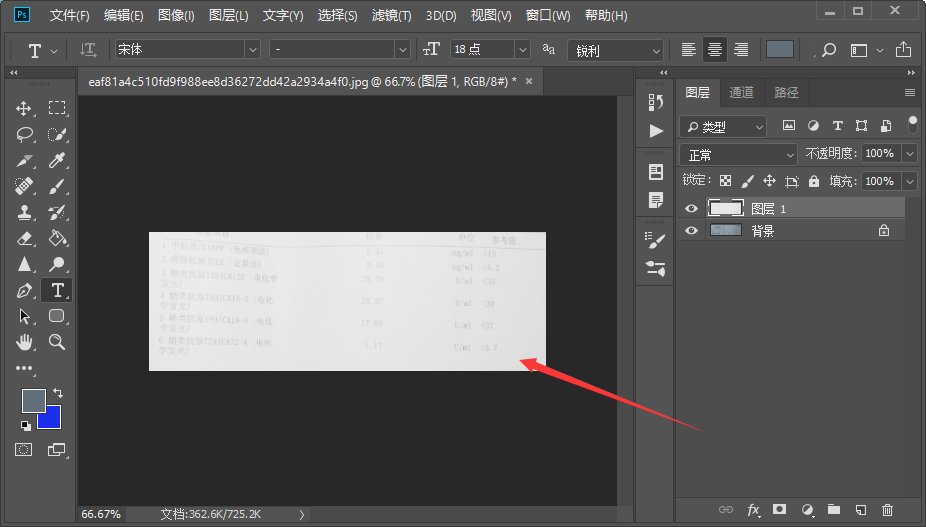Switch to the 路径 tab
Image resolution: width=926 pixels, height=527 pixels.
786,92
